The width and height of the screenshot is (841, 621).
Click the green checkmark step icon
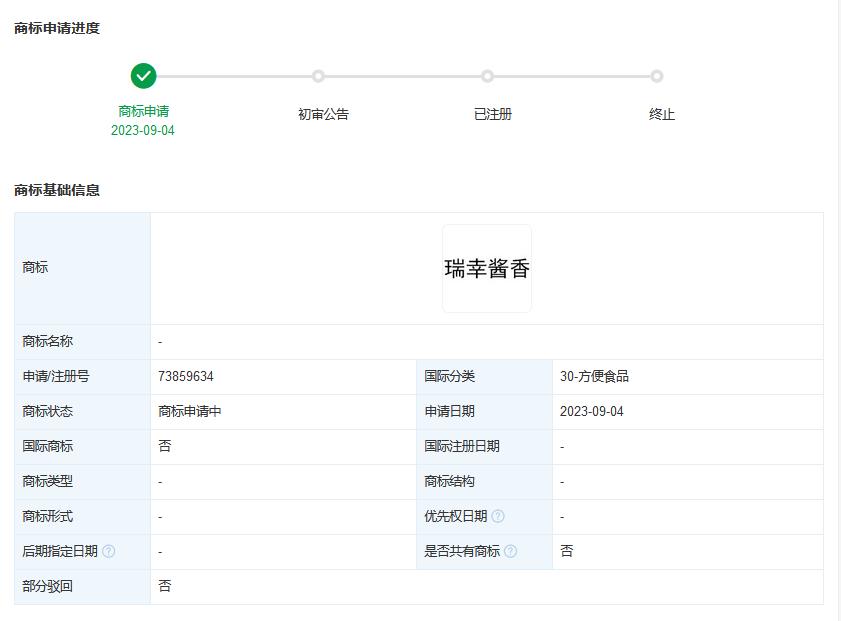(x=143, y=76)
